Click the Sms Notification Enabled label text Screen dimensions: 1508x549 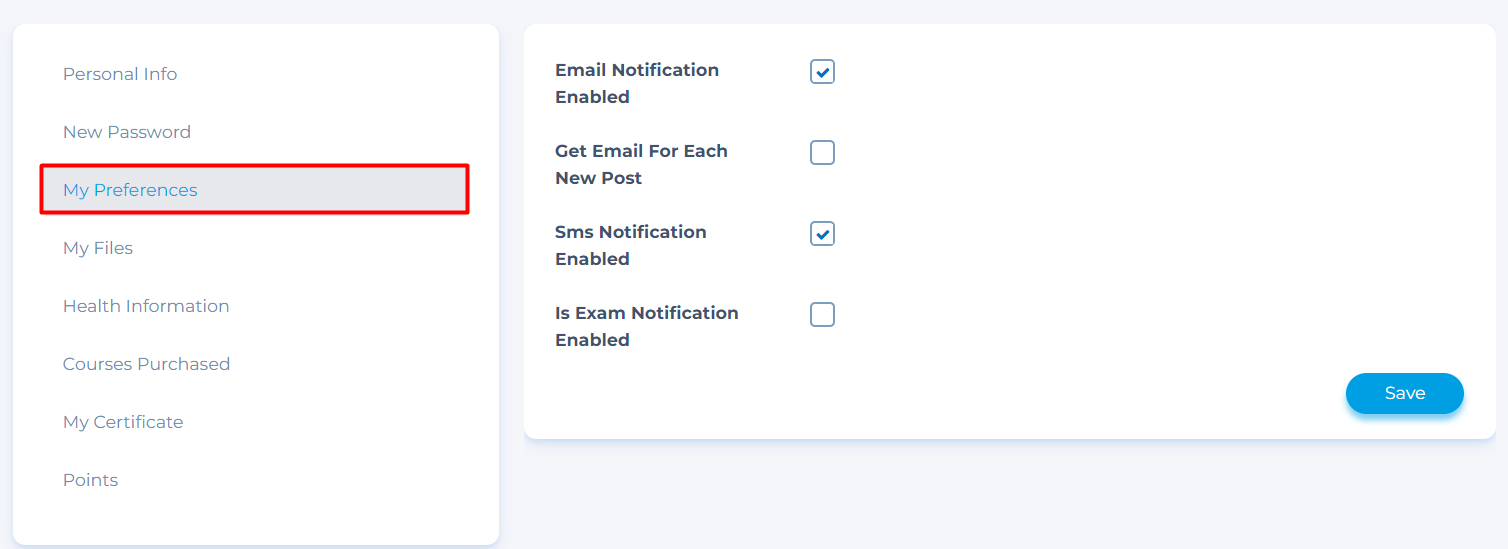click(630, 245)
